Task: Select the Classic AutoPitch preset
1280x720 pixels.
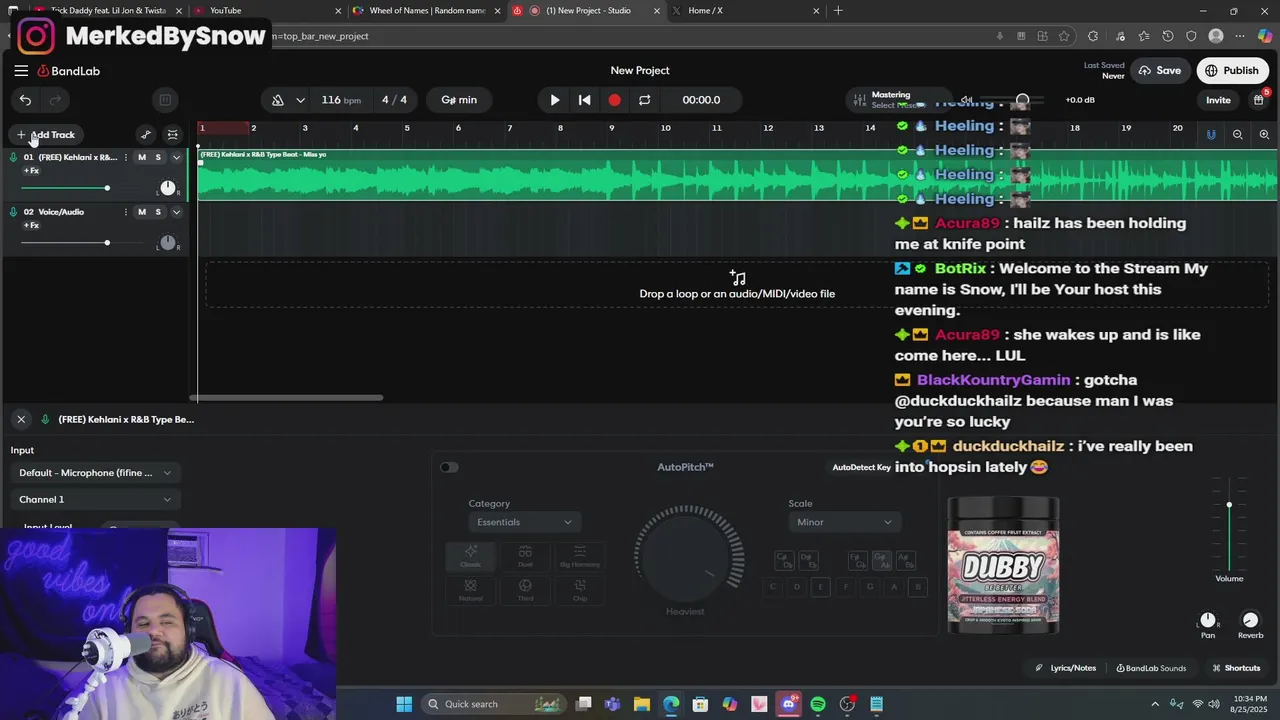Action: click(470, 557)
